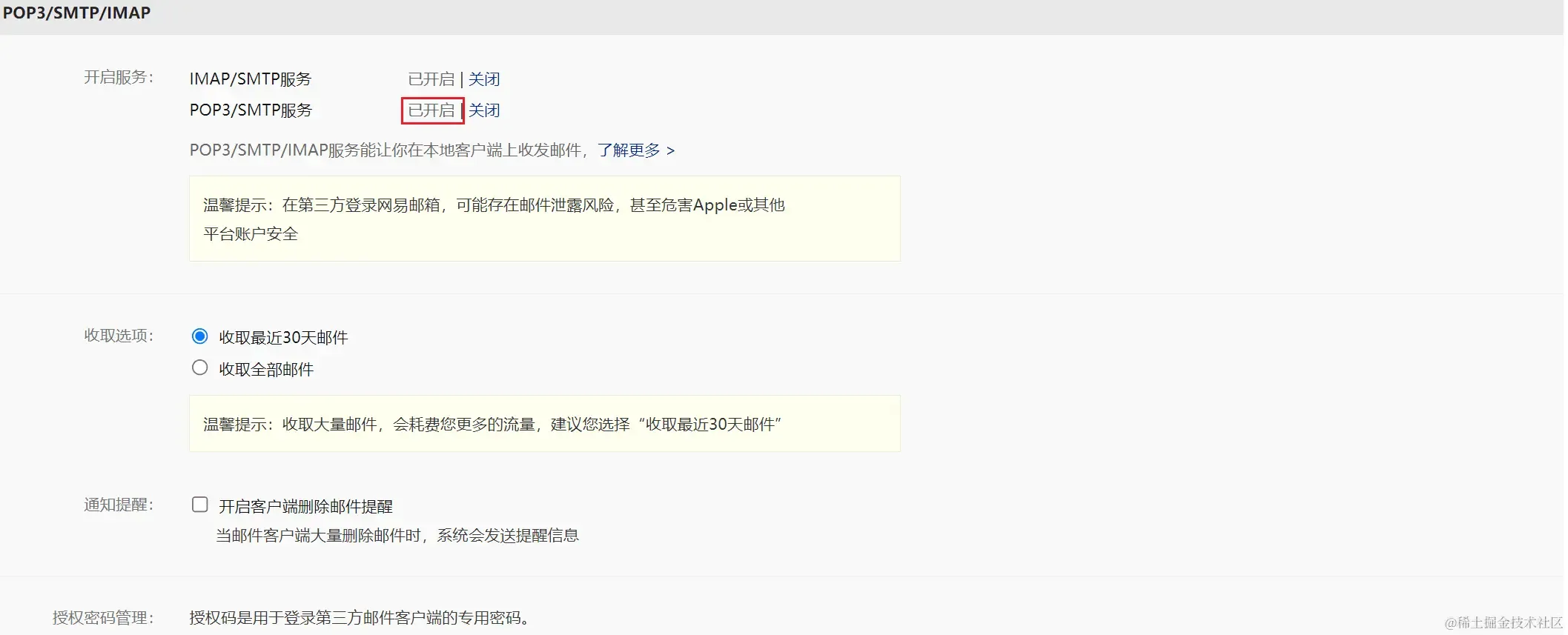Click the 收取大量邮件 traffic tip box
The width and height of the screenshot is (1568, 635).
pos(544,424)
